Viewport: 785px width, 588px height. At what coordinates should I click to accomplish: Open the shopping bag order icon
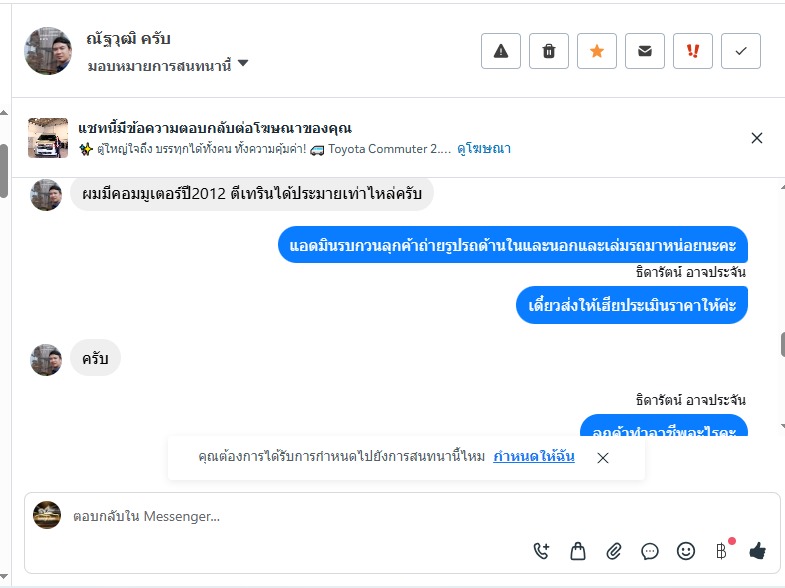click(577, 550)
